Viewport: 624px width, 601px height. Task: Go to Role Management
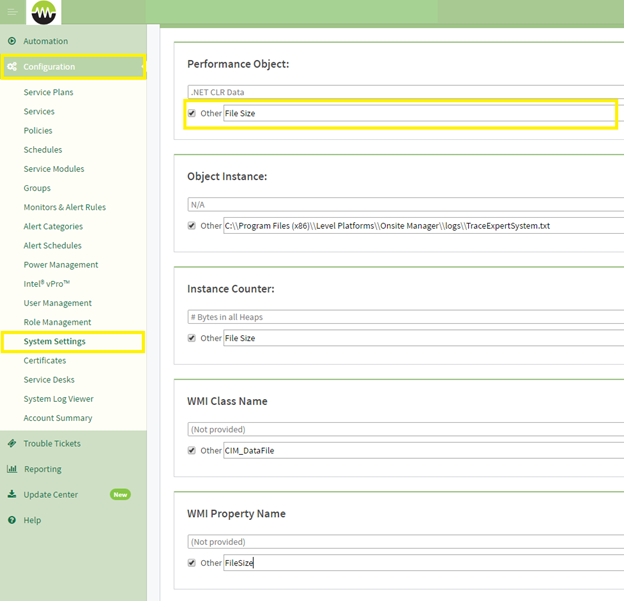point(57,322)
